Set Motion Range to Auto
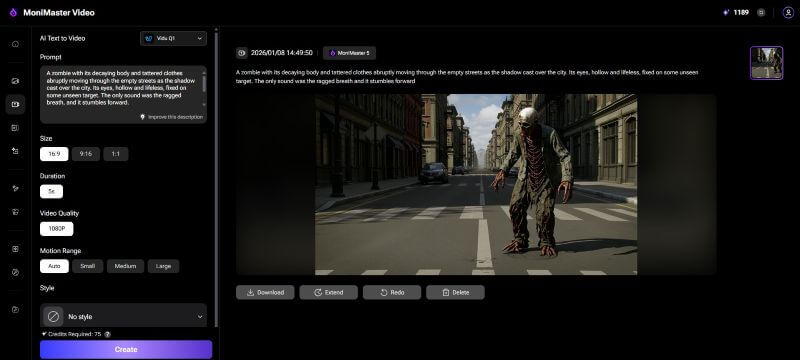 pos(55,266)
